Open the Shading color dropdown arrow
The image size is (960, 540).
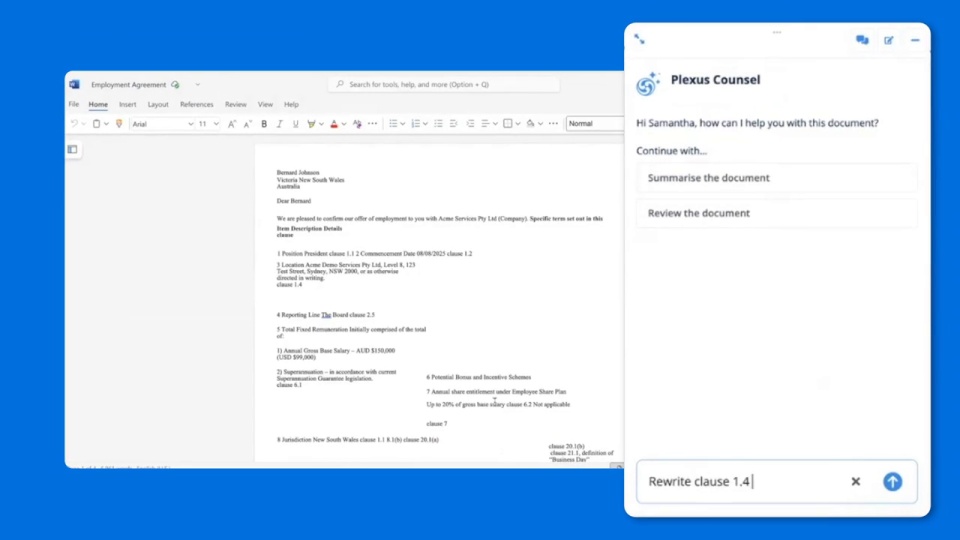click(x=541, y=124)
